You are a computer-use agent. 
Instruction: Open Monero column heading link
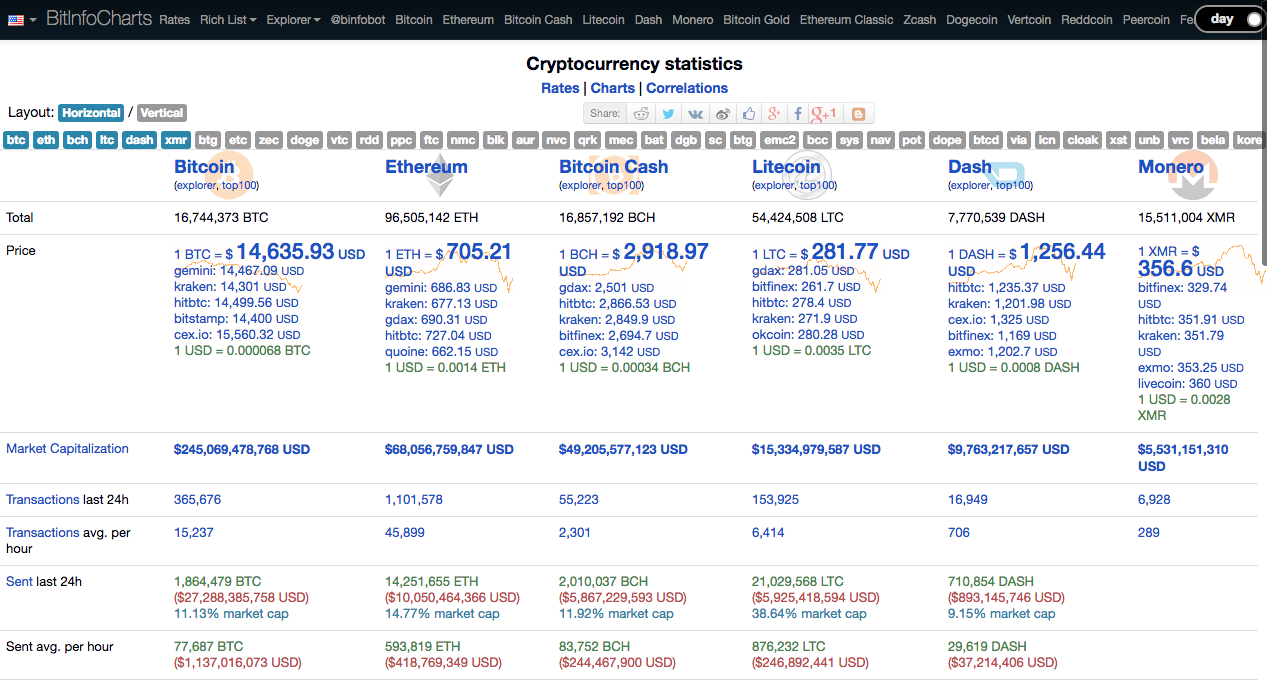[1171, 167]
